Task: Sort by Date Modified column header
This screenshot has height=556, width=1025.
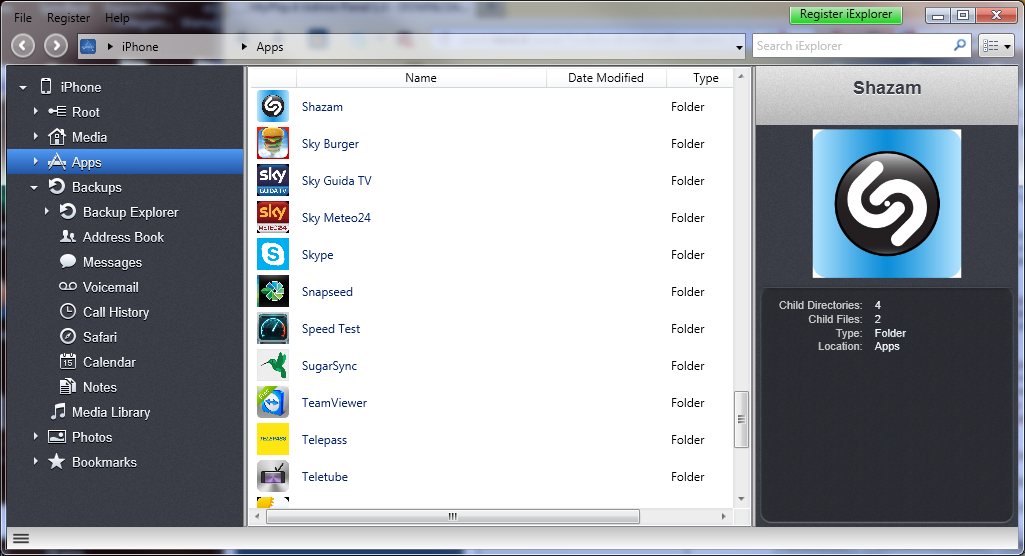Action: coord(606,78)
